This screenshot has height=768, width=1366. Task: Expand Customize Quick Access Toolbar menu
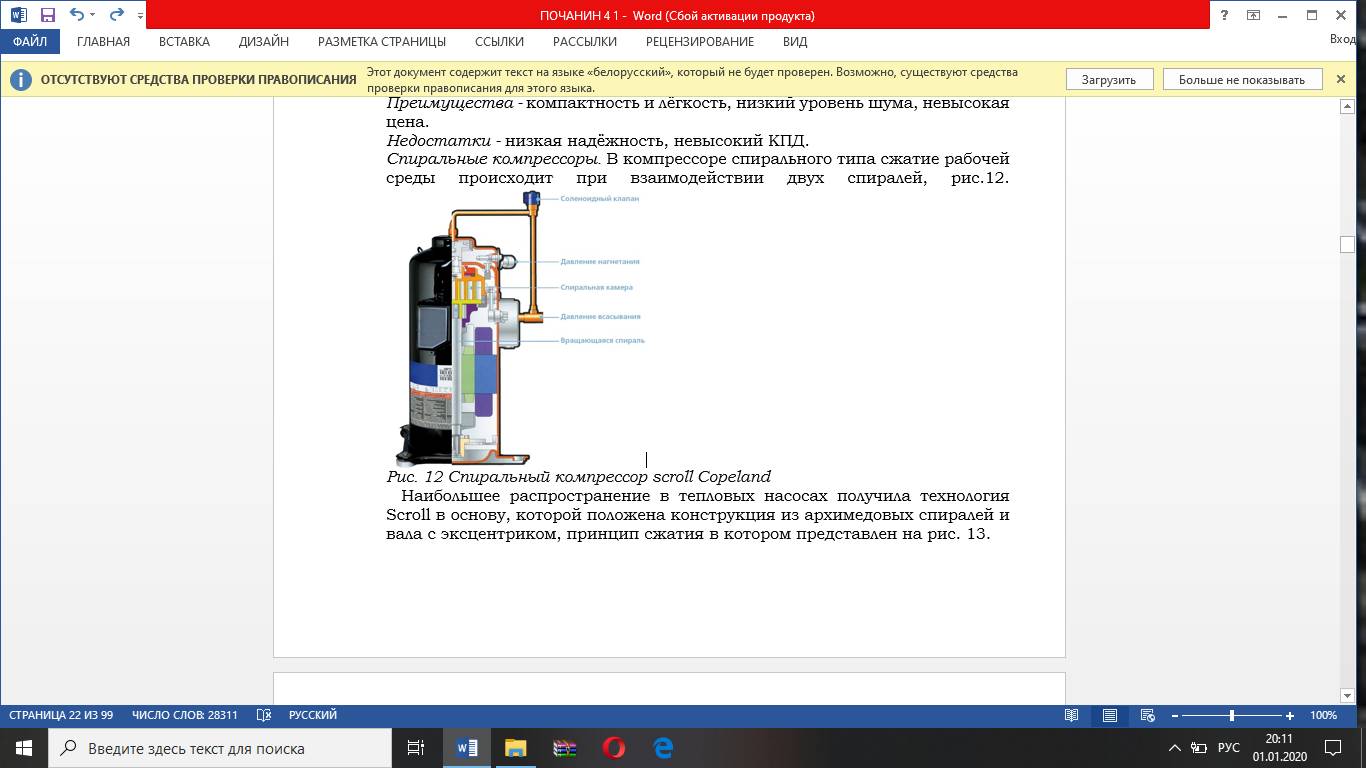click(x=139, y=16)
